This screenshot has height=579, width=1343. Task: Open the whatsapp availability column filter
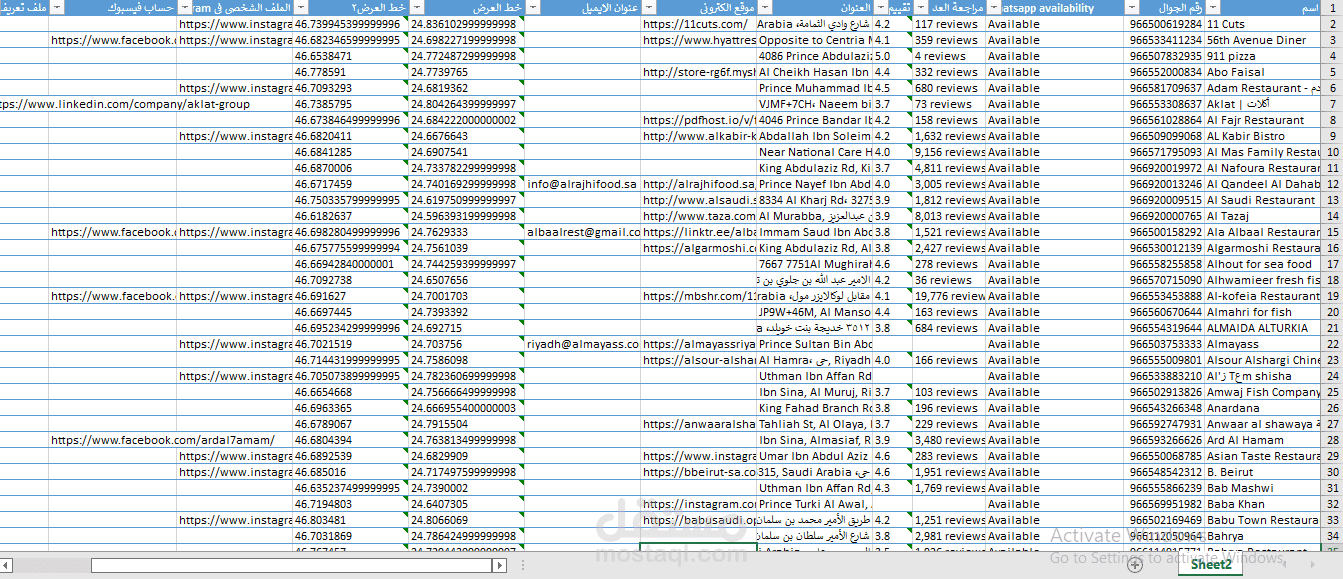pyautogui.click(x=996, y=7)
